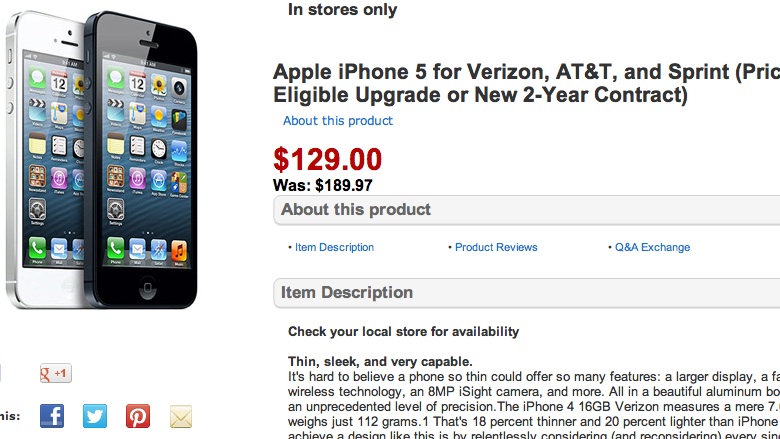The height and width of the screenshot is (439, 780).
Task: Click 'Check your local store for availability' text
Action: [x=403, y=332]
